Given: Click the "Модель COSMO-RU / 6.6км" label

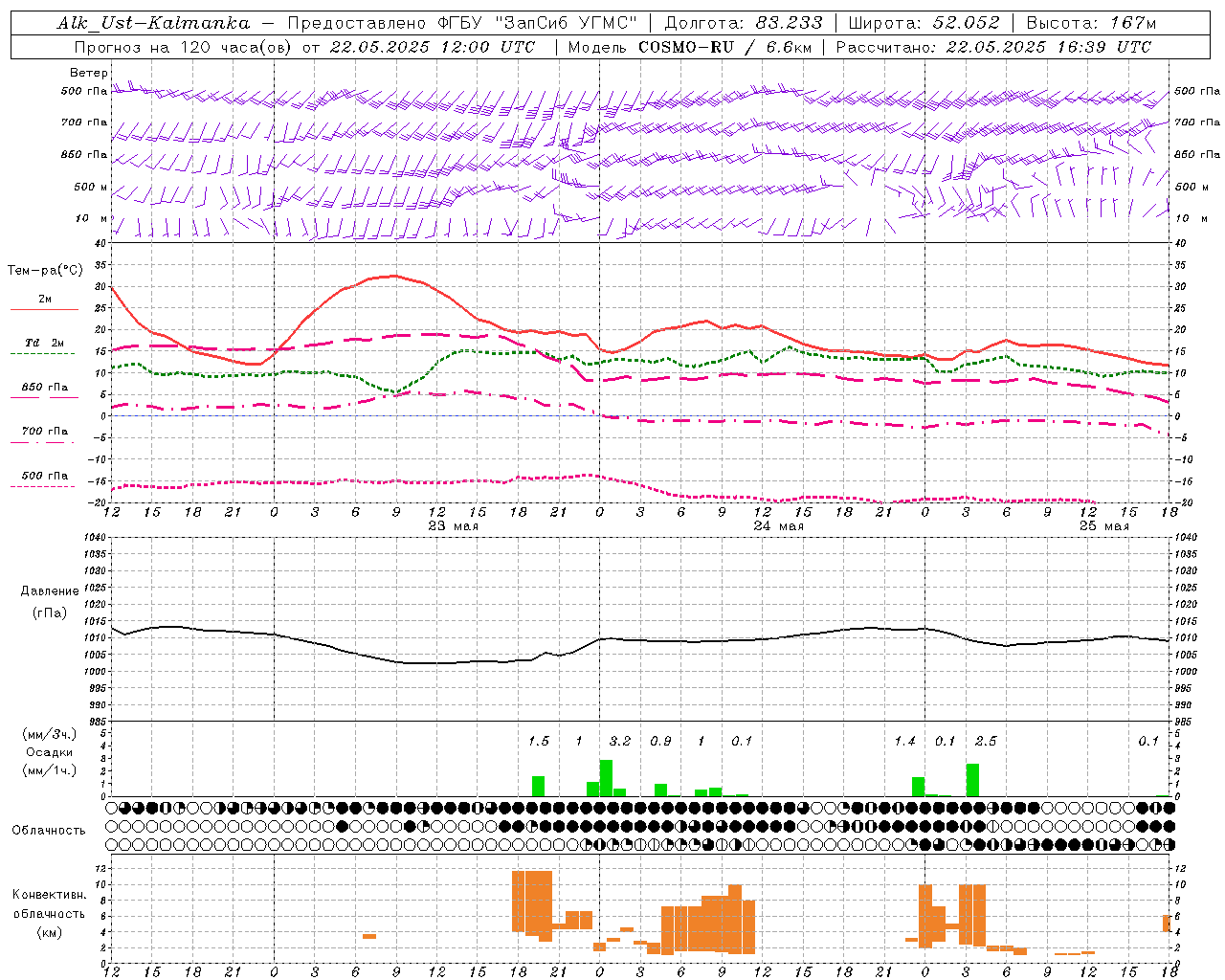Looking at the screenshot, I should pos(689,47).
